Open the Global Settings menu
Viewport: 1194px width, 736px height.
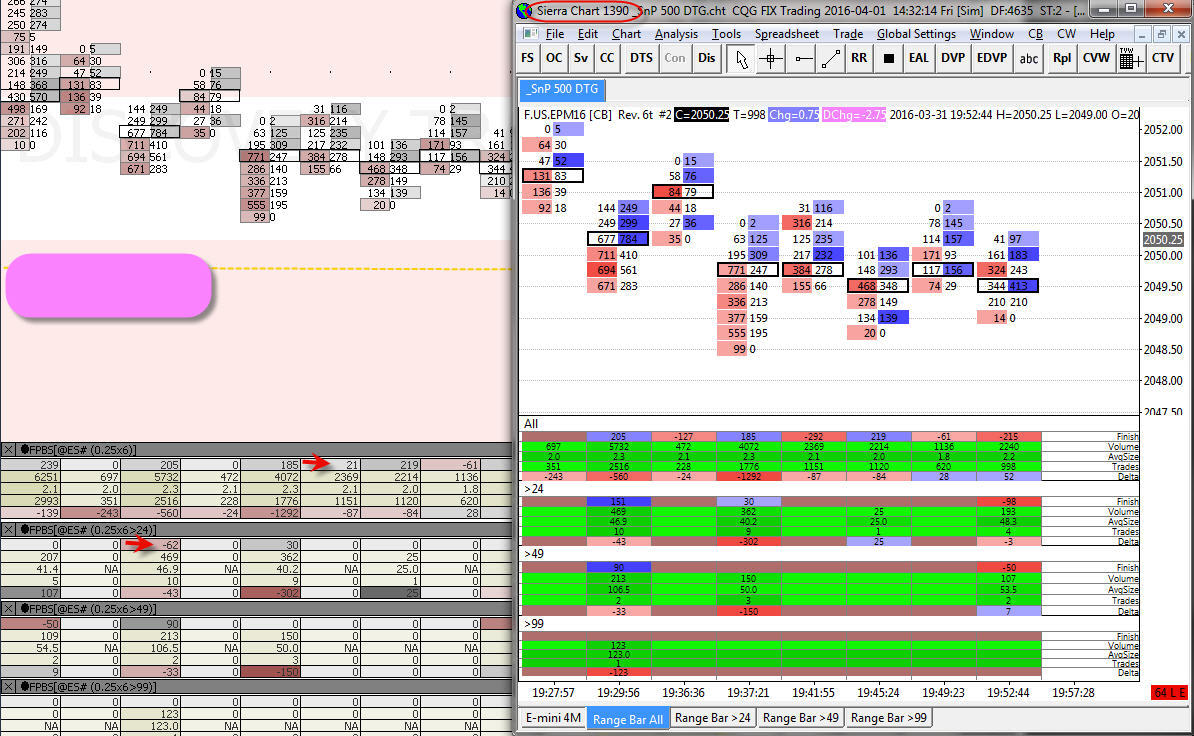[916, 34]
